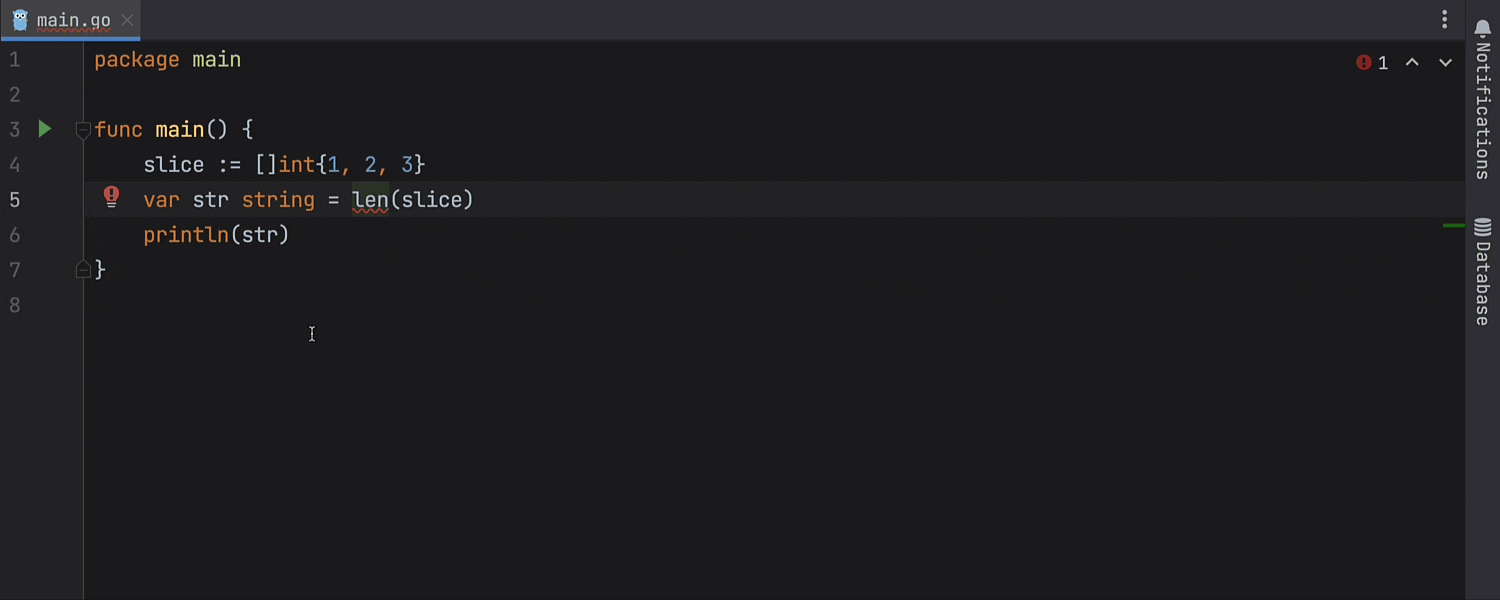The height and width of the screenshot is (600, 1500).
Task: Click the string type on line 5
Action: pyautogui.click(x=278, y=200)
